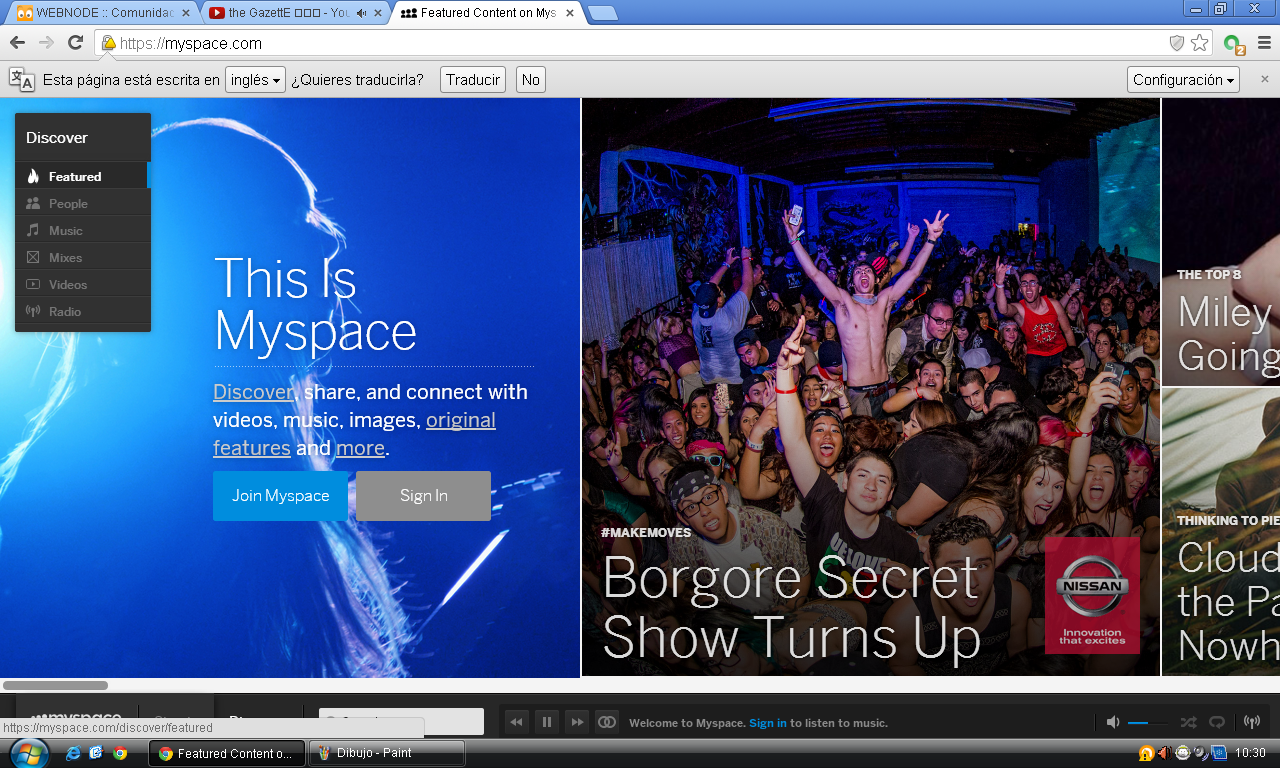This screenshot has width=1280, height=768.
Task: Switch to Dibujo - Paint taskbar window
Action: click(387, 753)
